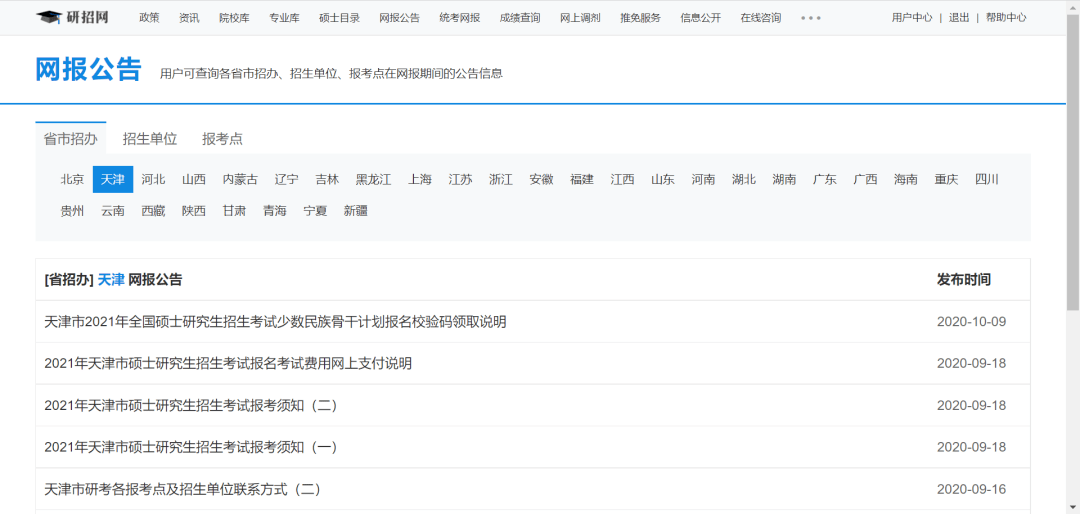This screenshot has width=1080, height=514.
Task: Select 新疆 in the province list
Action: (355, 211)
